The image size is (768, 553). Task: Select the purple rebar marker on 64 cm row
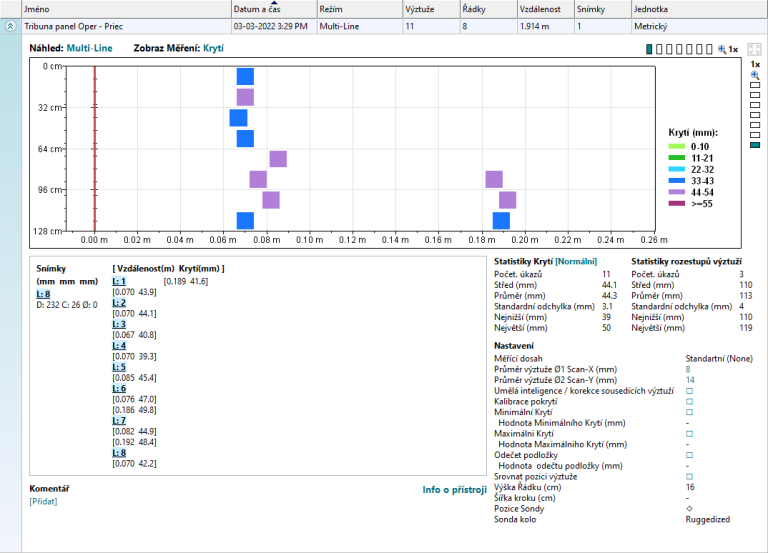click(x=278, y=159)
